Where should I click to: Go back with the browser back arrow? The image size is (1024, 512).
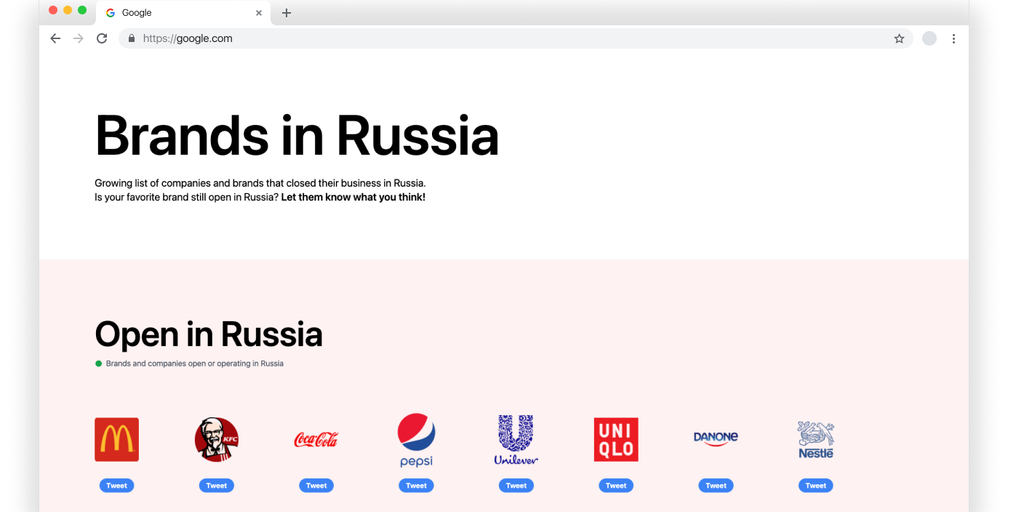point(56,39)
